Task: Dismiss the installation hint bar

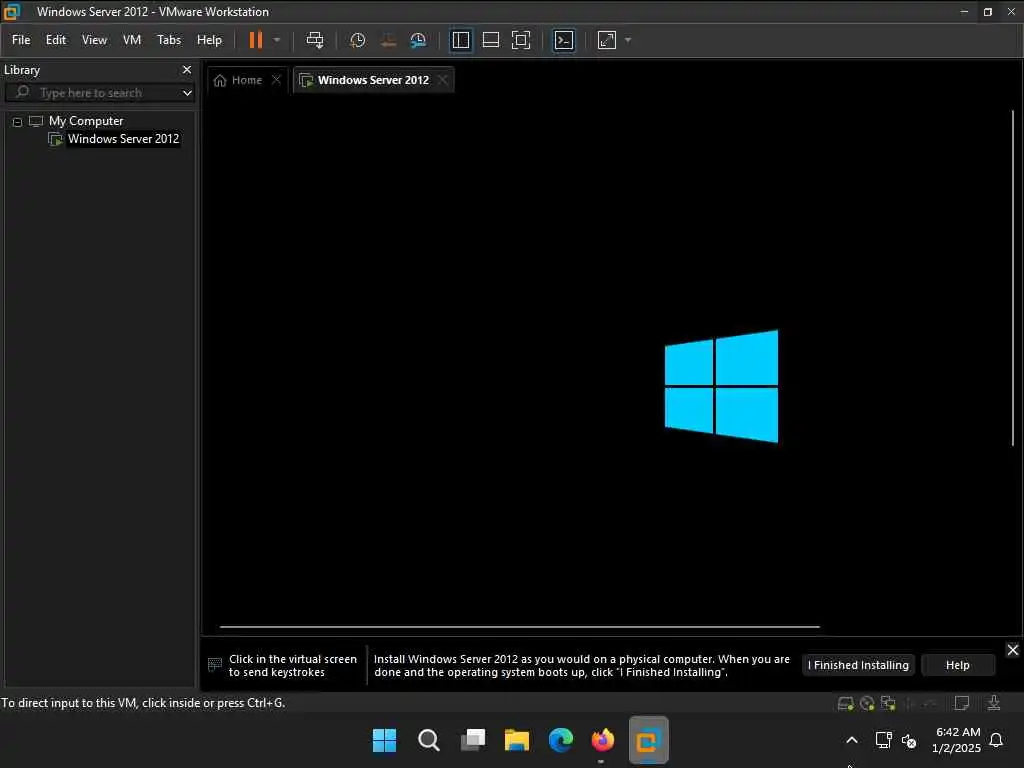Action: [1012, 650]
